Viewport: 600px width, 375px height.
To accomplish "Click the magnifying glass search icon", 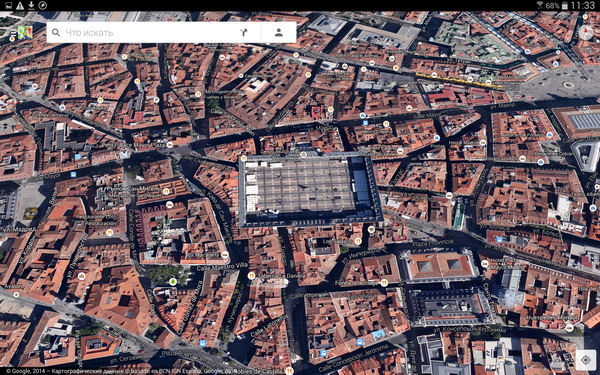I will pos(56,33).
